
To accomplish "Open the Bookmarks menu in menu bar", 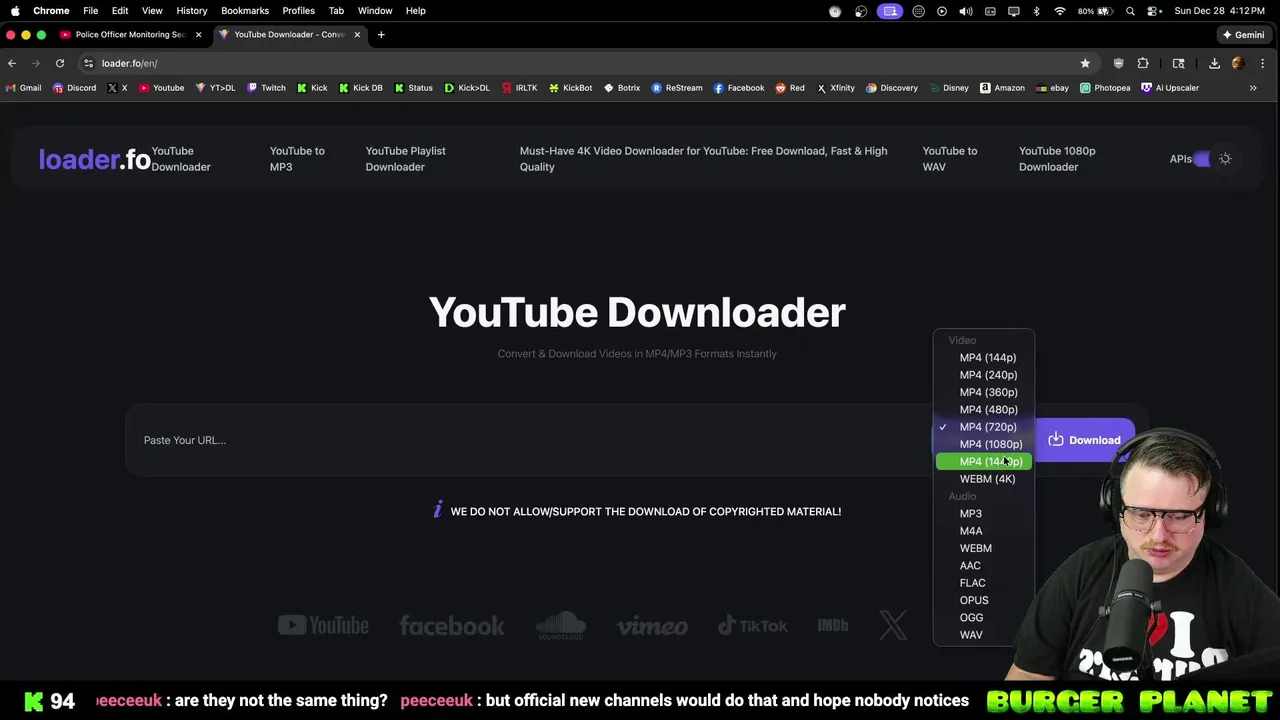I will (x=245, y=11).
